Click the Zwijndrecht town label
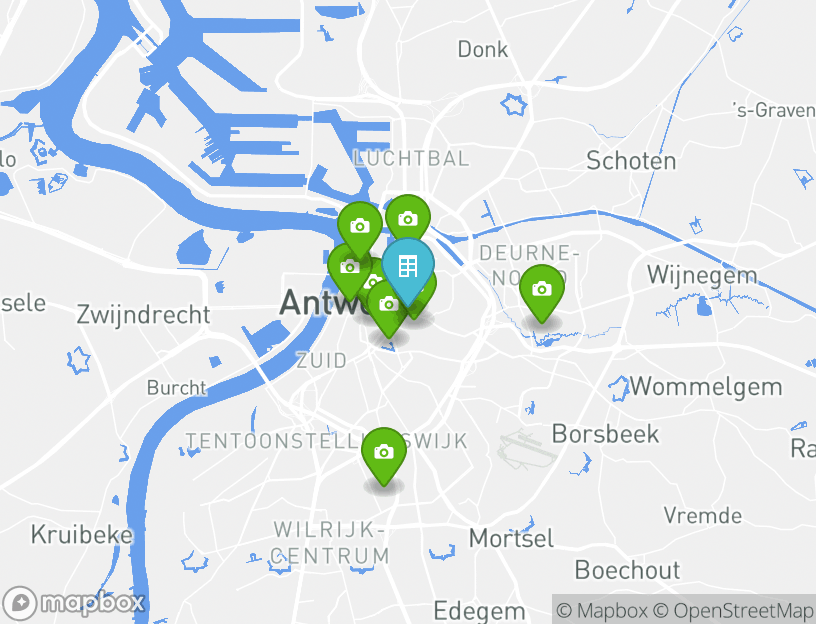Viewport: 816px width, 624px height. coord(143,315)
